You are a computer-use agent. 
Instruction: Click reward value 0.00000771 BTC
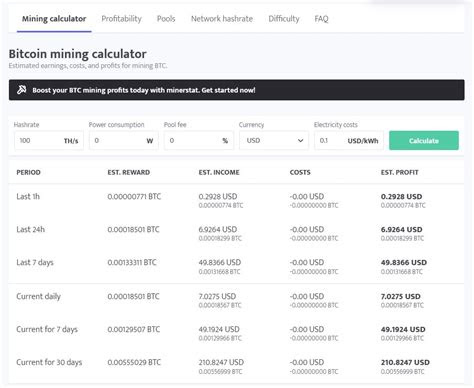134,196
